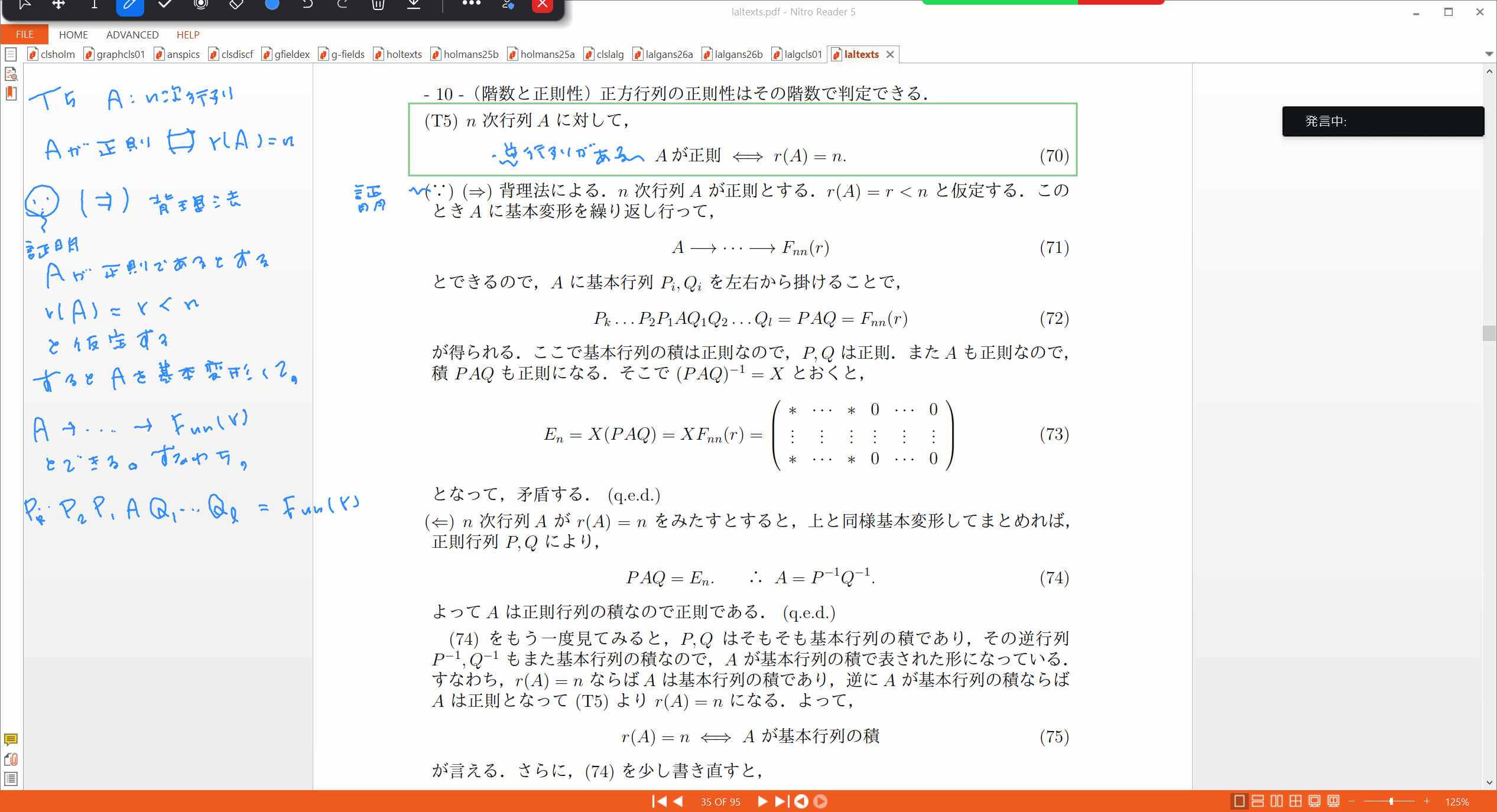Open the ADVANCED ribbon tab
The height and width of the screenshot is (812, 1497).
(x=132, y=35)
